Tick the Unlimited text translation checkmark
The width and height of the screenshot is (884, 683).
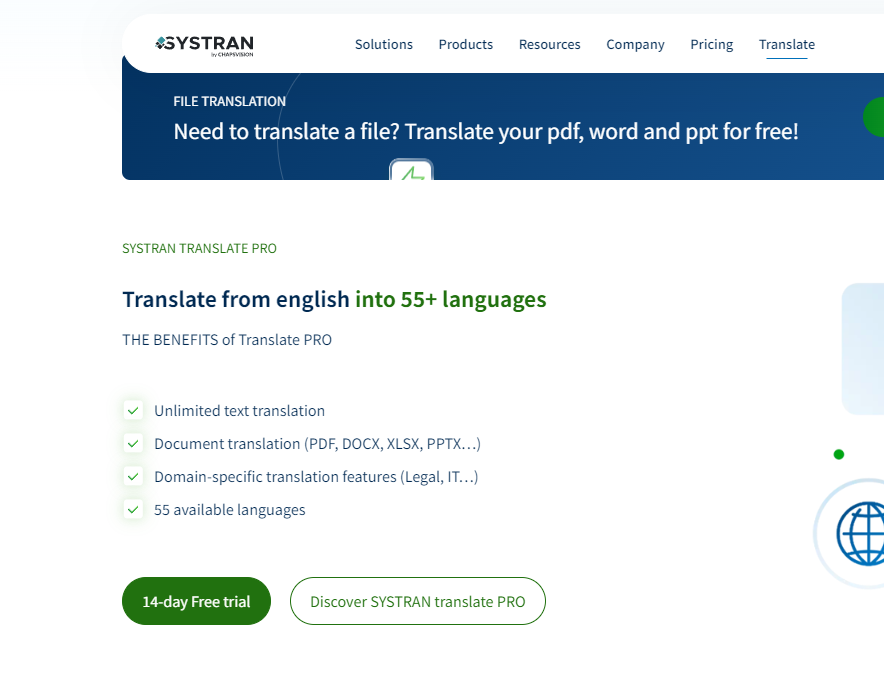coord(133,410)
